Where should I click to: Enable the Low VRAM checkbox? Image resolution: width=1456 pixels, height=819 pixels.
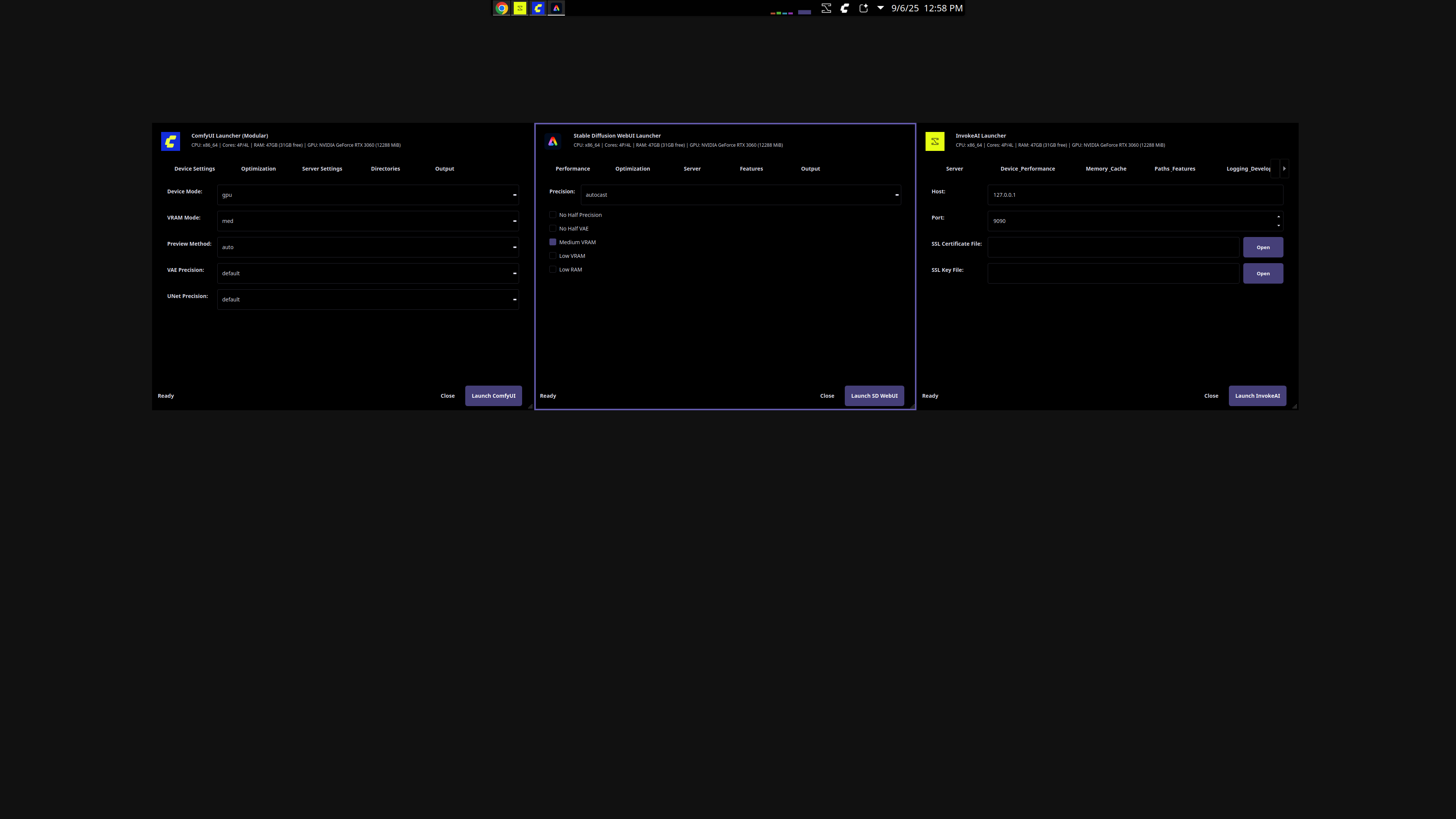point(553,256)
